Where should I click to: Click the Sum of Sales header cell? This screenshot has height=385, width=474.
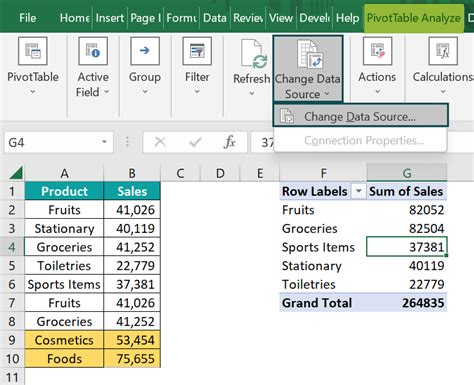pos(407,191)
